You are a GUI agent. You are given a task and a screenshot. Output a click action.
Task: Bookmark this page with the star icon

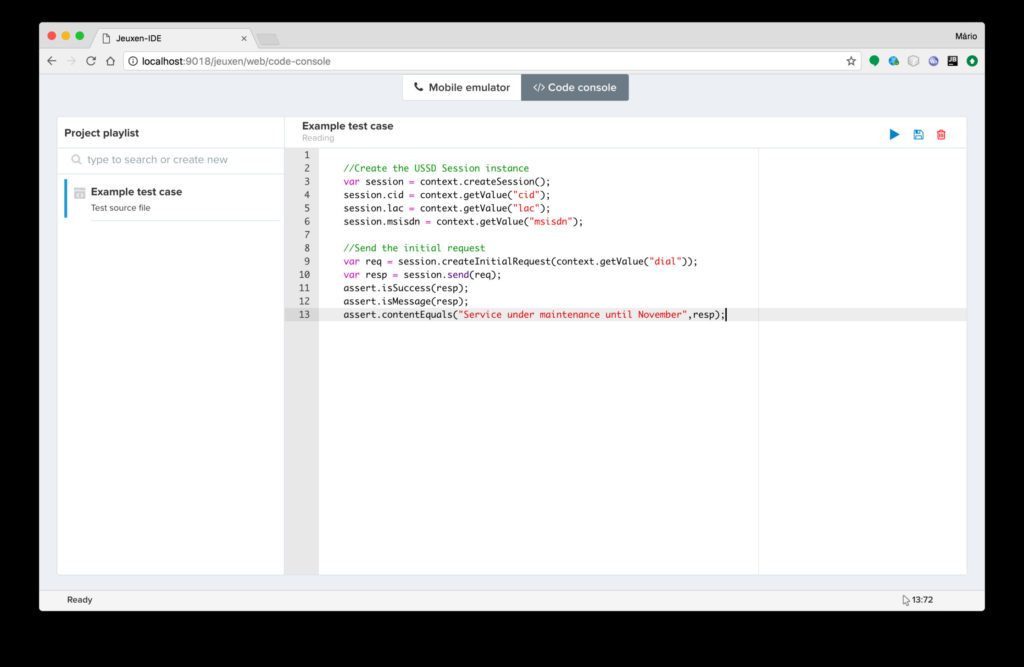click(851, 61)
